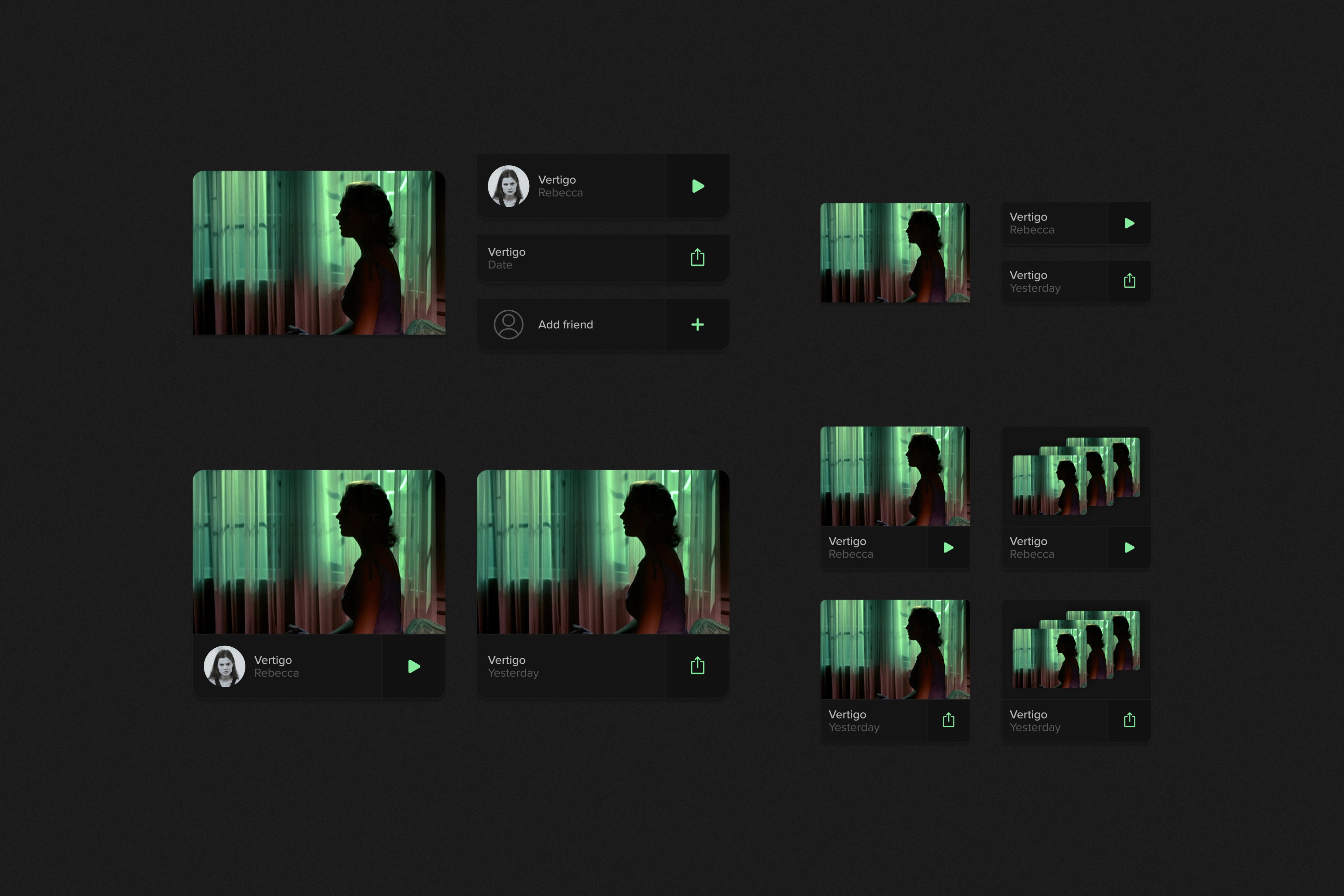Play the stacked-images Vertigo Rebecca card
The height and width of the screenshot is (896, 1344).
click(1129, 548)
